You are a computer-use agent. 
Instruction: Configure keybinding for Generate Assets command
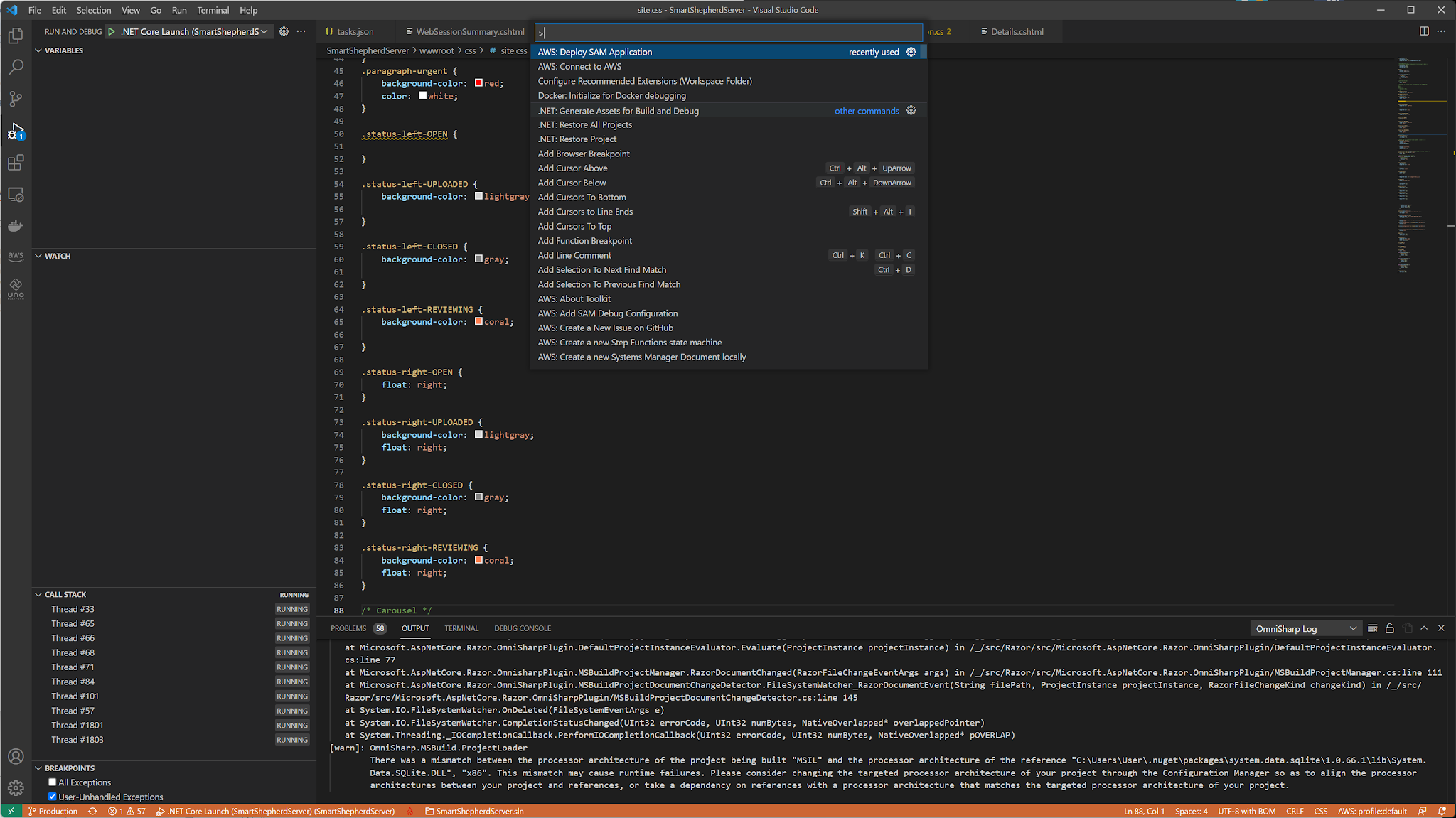tap(911, 110)
